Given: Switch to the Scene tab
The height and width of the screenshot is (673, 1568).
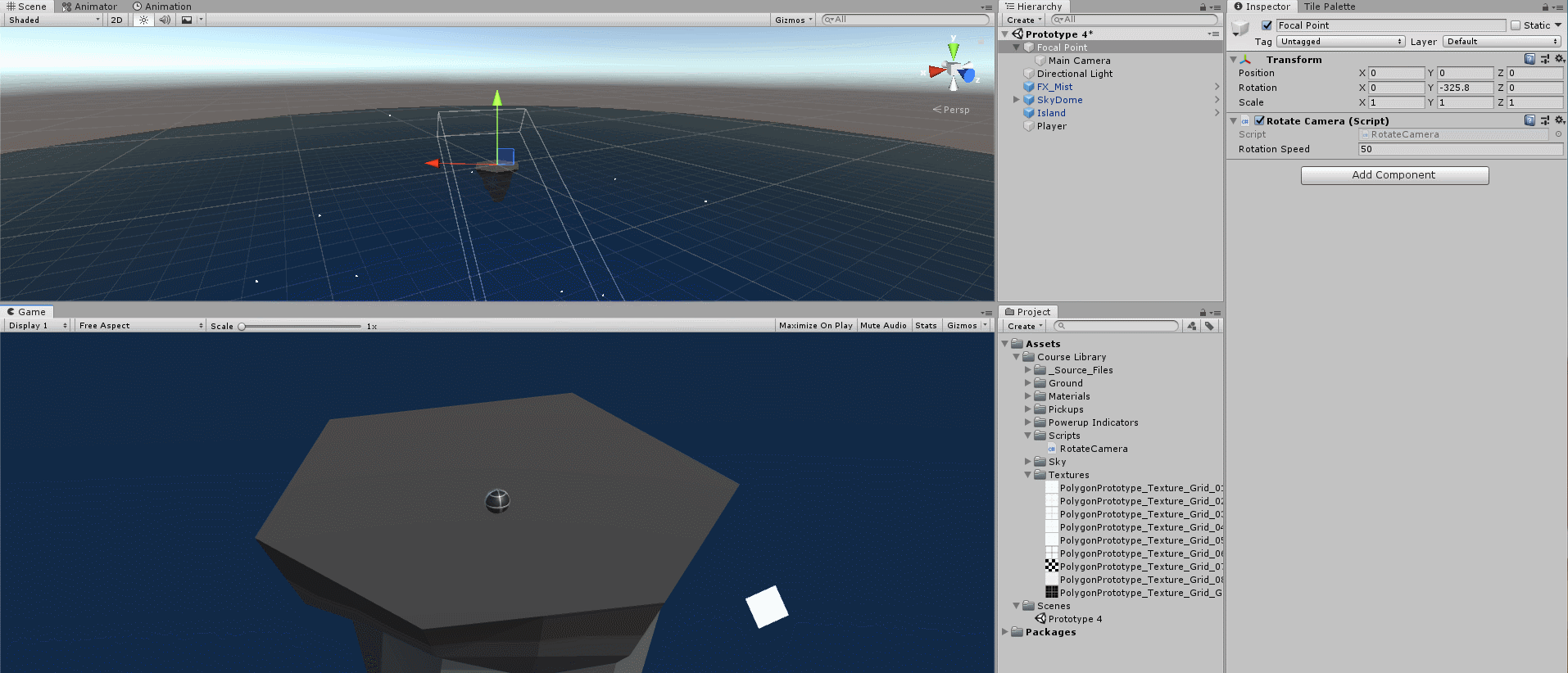Looking at the screenshot, I should [x=26, y=7].
